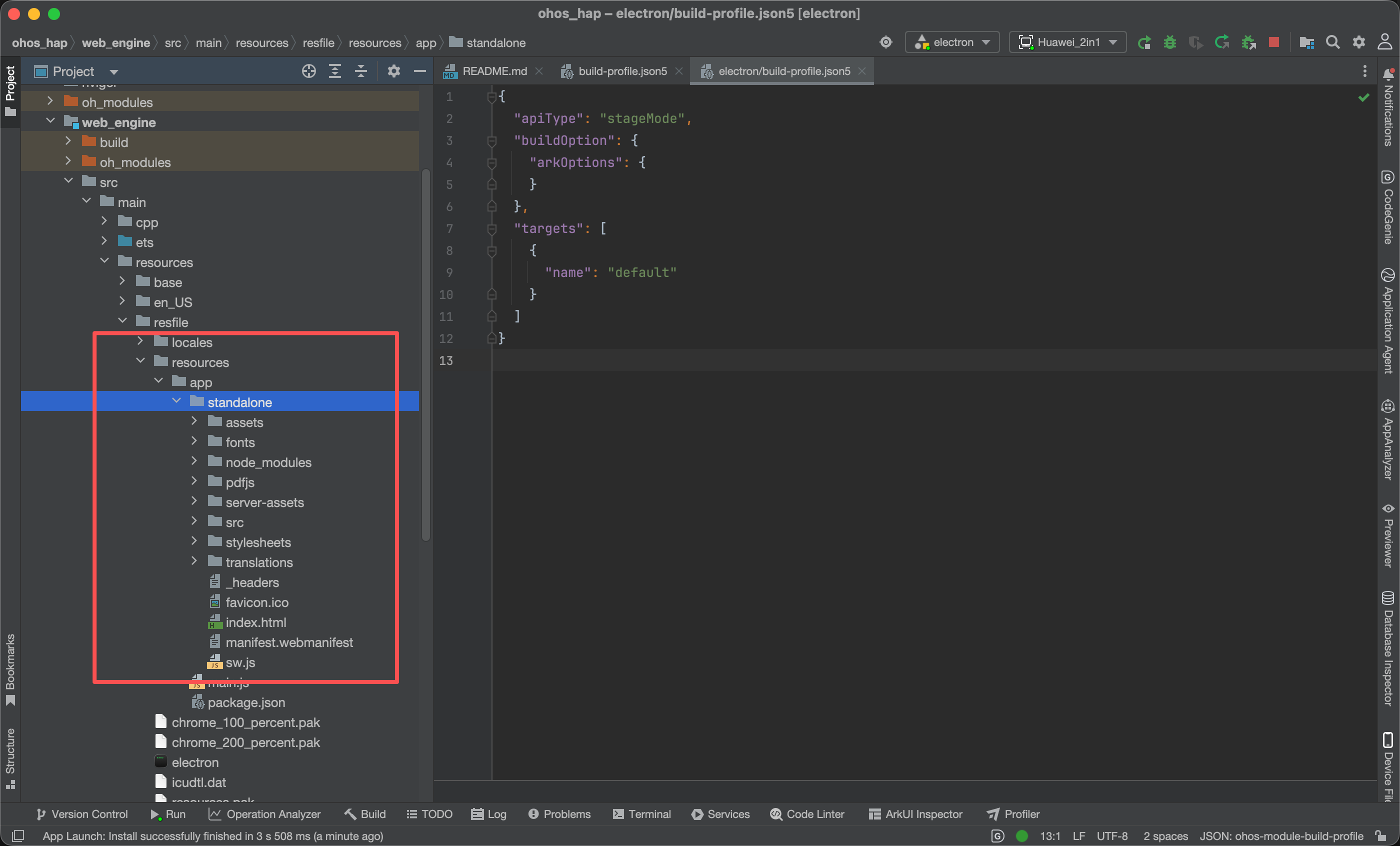Toggle the Project side tool window

point(10,91)
